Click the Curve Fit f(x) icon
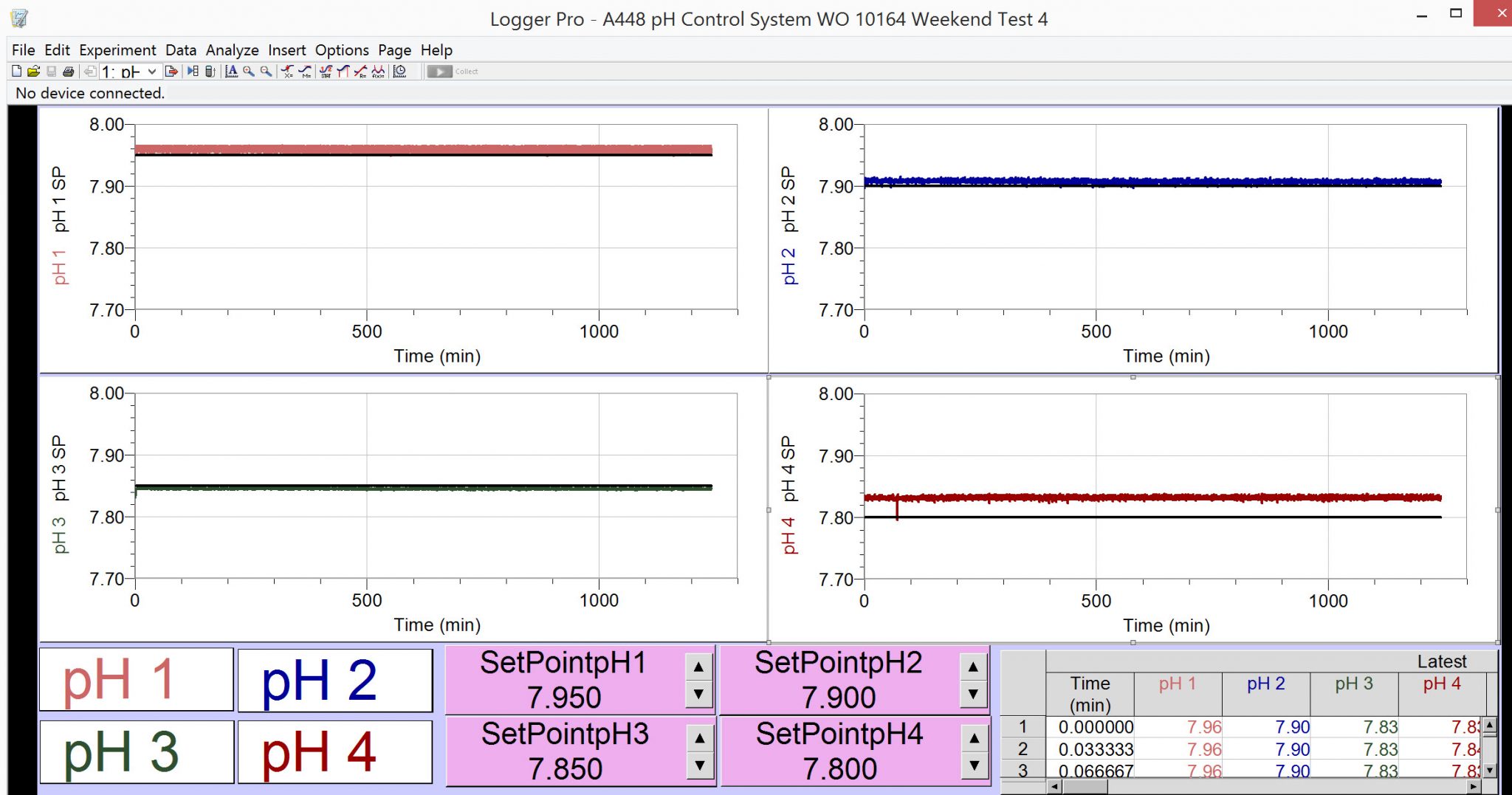 [378, 72]
